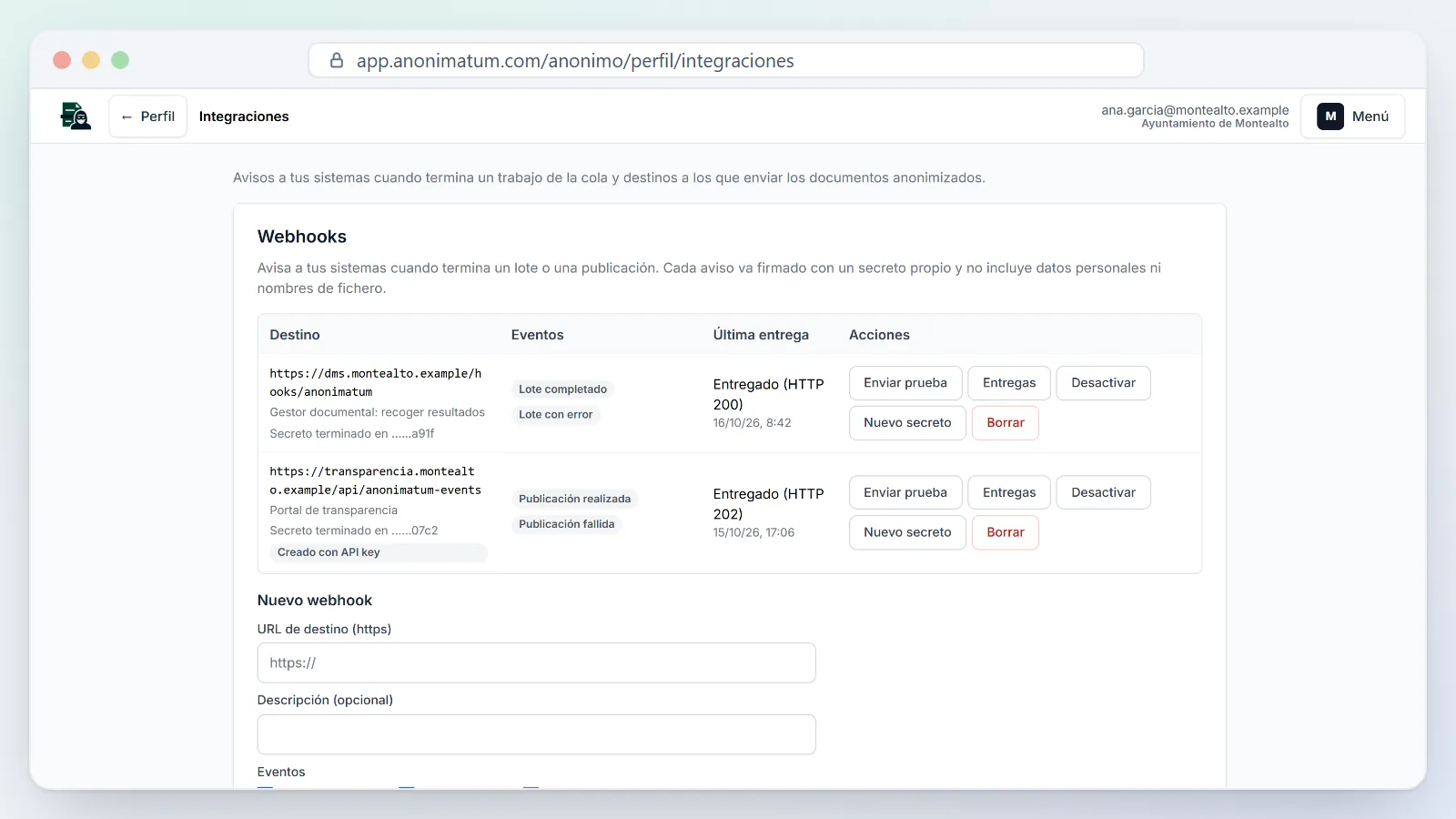Click the macOS yellow minimize window dot
Viewport: 1456px width, 819px height.
point(91,60)
